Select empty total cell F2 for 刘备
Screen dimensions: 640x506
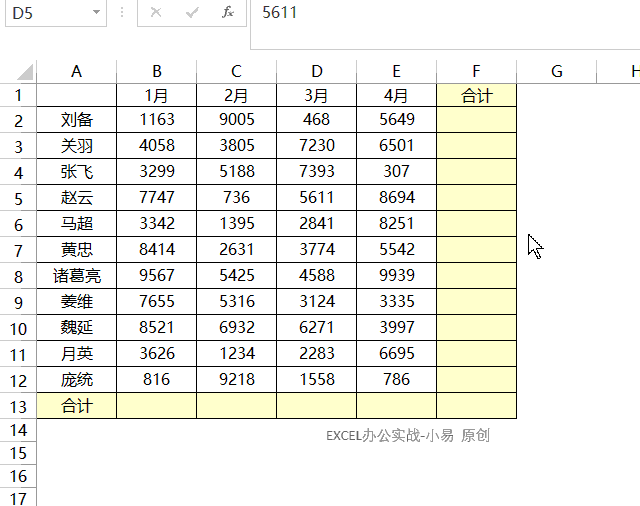coord(476,120)
